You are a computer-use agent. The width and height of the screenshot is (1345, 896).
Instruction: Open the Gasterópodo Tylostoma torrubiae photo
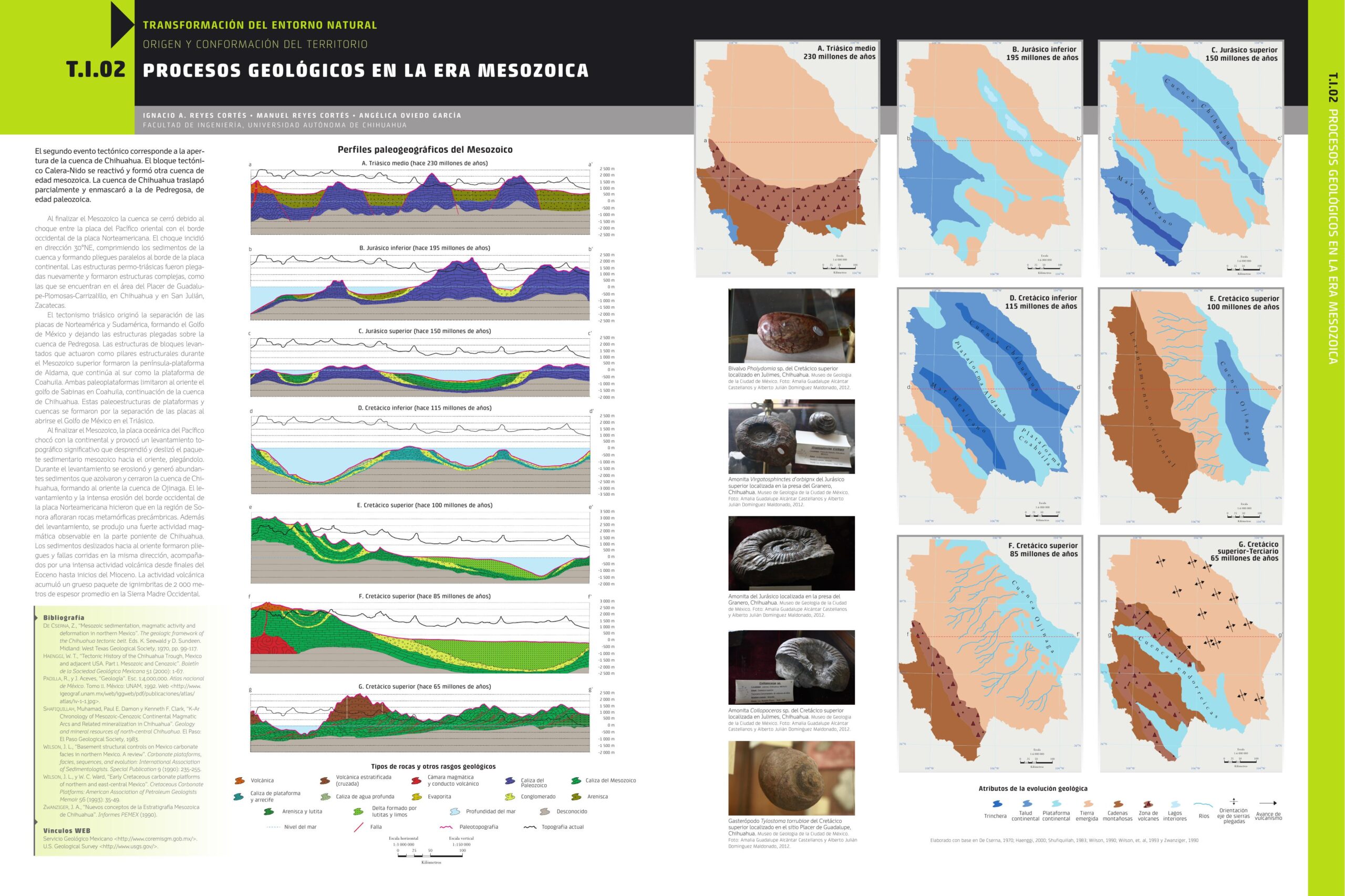(791, 778)
